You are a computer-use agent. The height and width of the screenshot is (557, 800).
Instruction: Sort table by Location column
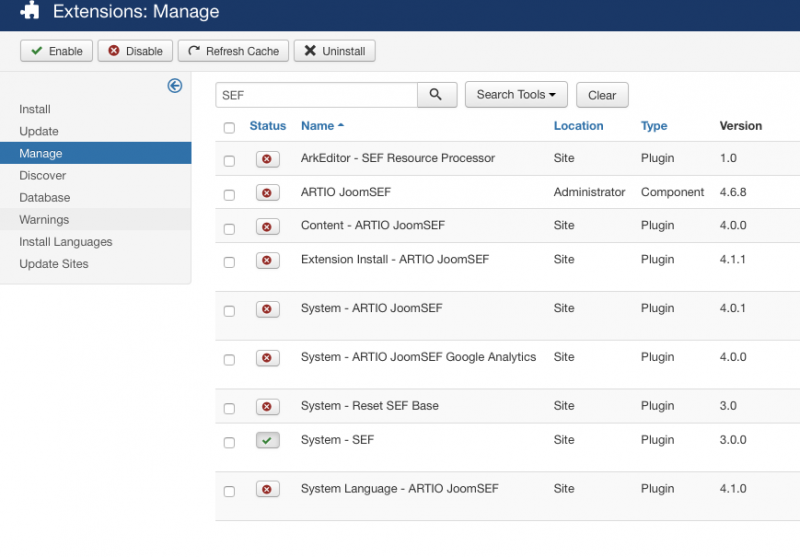578,126
